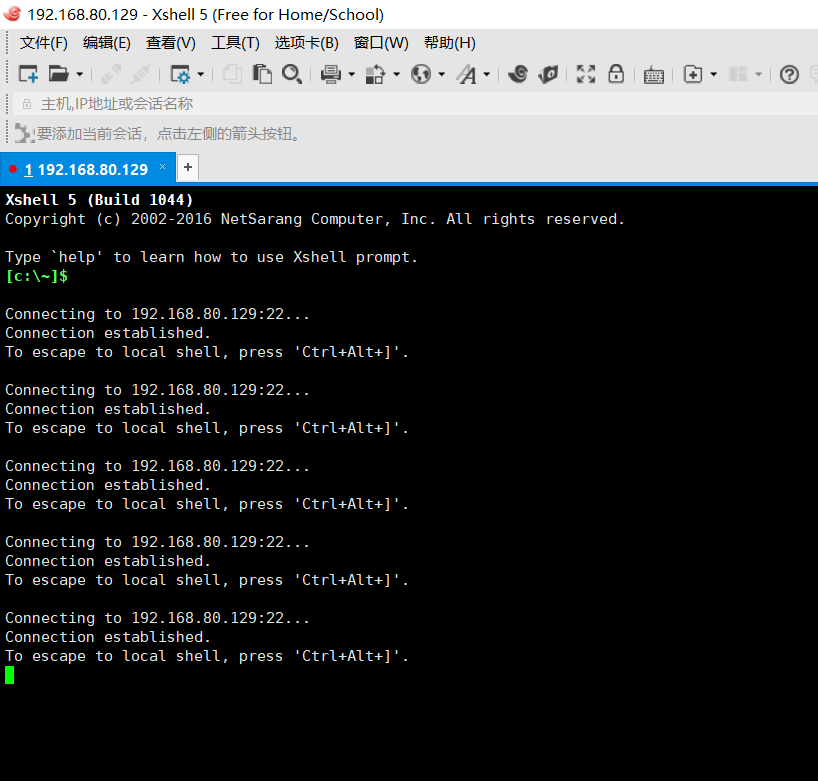Viewport: 818px width, 781px height.
Task: Click the Lock screen padlock icon
Action: point(616,74)
